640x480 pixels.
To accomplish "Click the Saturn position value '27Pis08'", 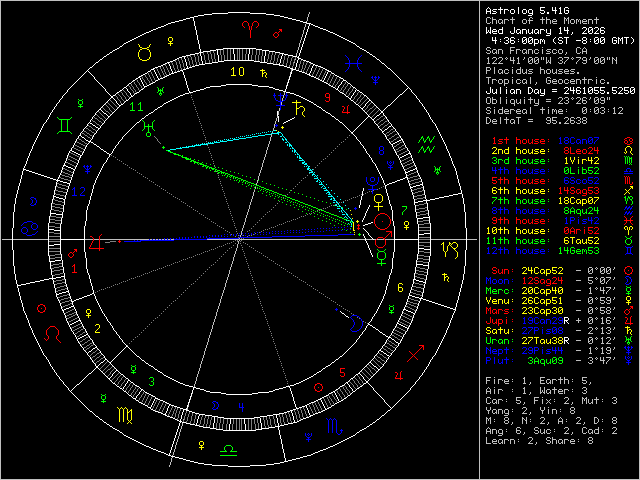I will point(542,331).
